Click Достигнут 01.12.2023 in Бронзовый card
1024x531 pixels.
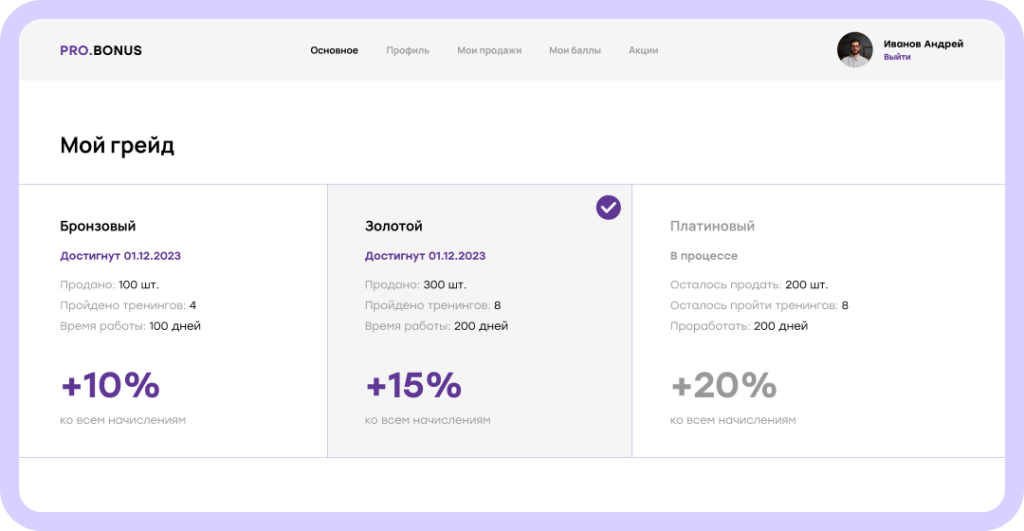pyautogui.click(x=120, y=256)
